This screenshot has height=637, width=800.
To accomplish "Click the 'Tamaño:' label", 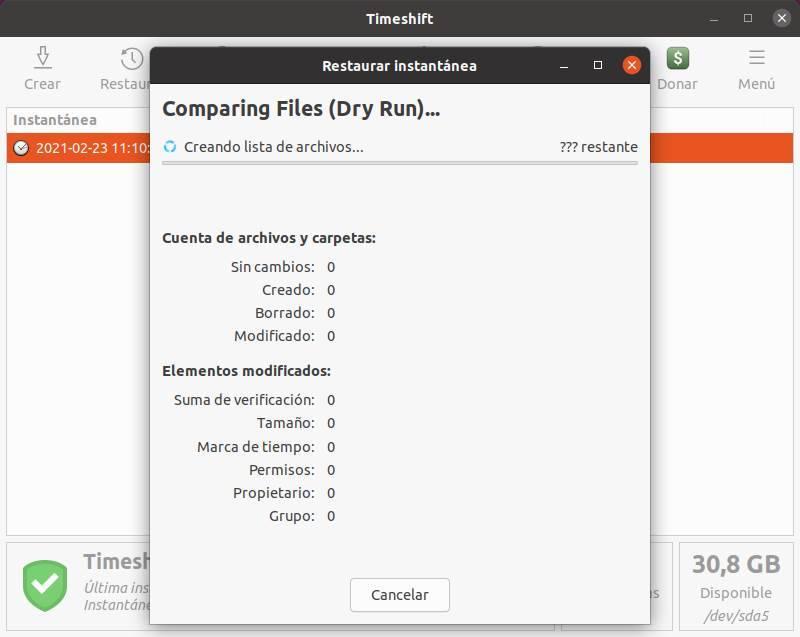I will pyautogui.click(x=286, y=423).
